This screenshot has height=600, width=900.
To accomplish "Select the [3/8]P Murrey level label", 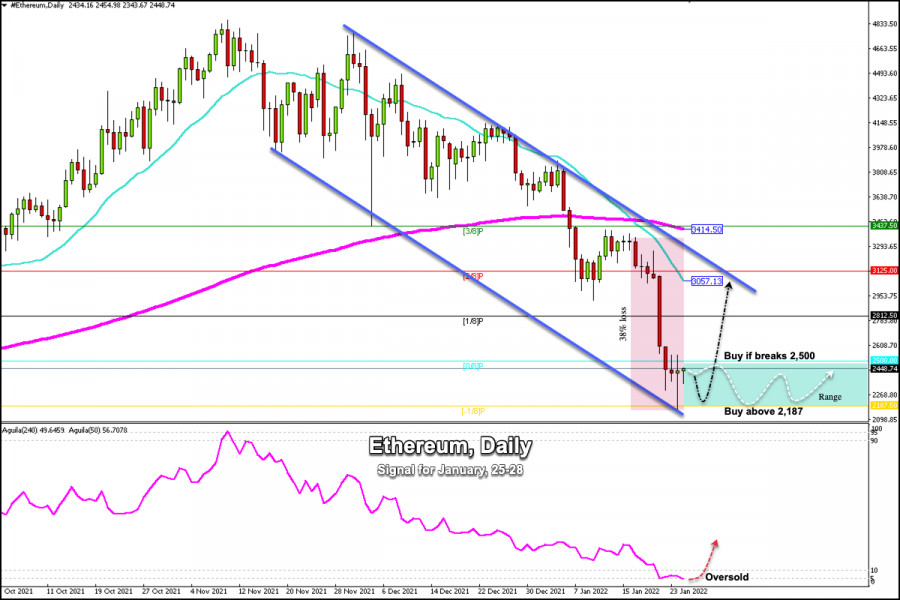I will (x=473, y=231).
